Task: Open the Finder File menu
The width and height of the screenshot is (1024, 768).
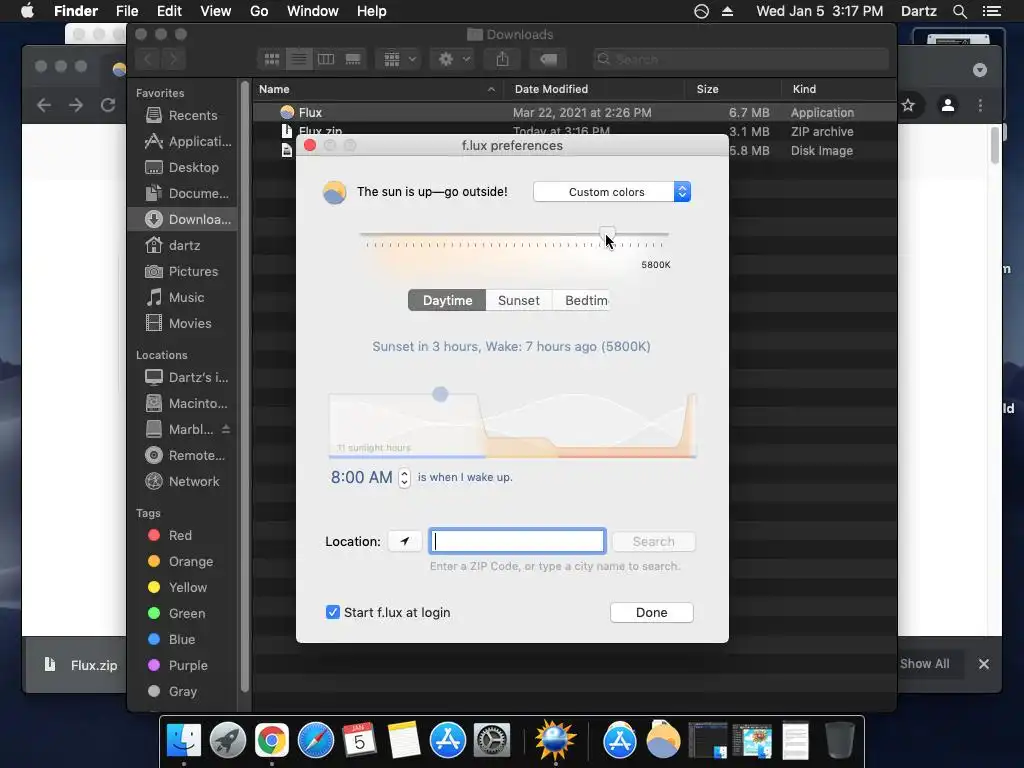Action: (127, 11)
